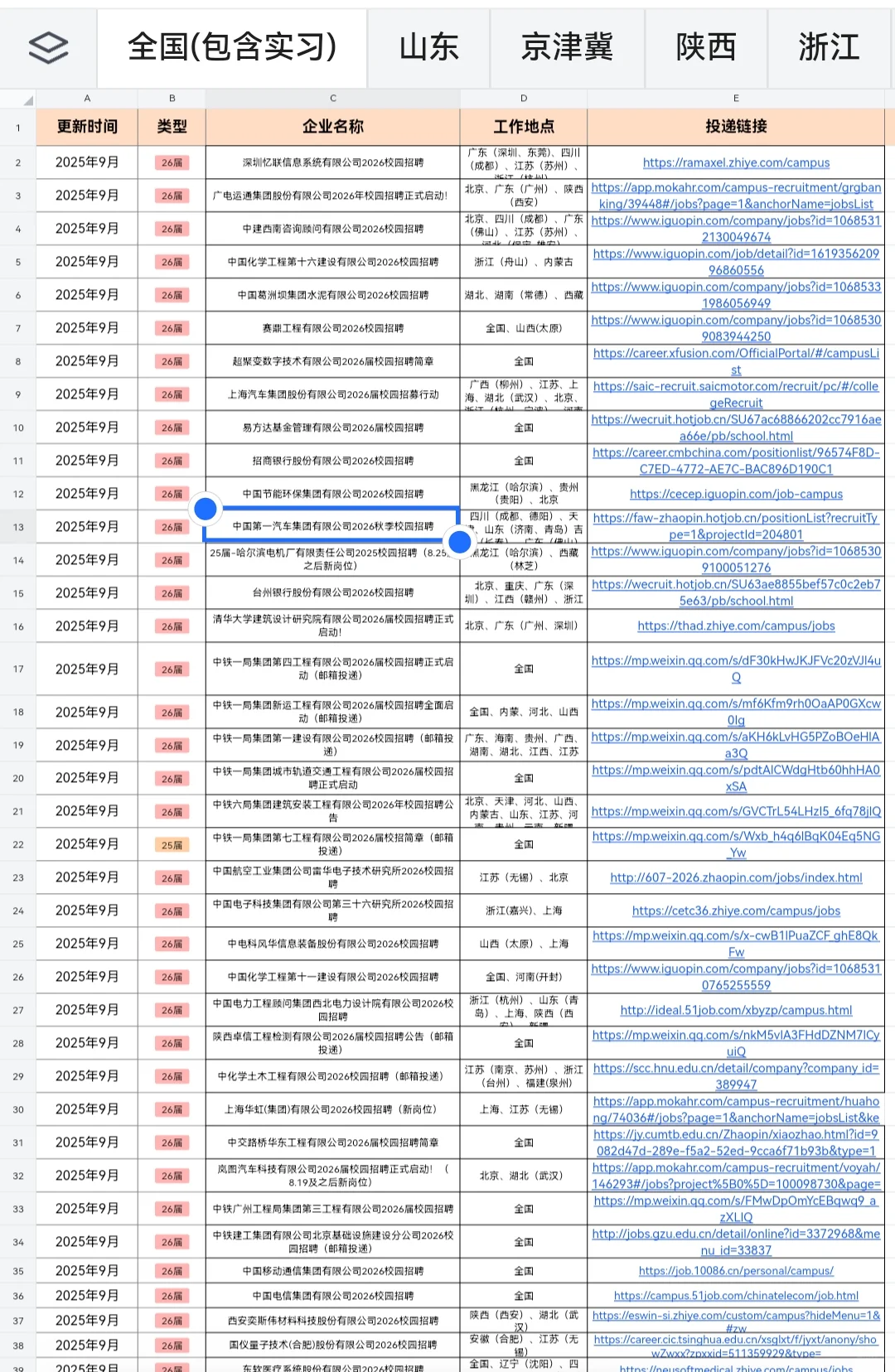
Task: Open thad.zhiye.com campus jobs link
Action: click(736, 626)
